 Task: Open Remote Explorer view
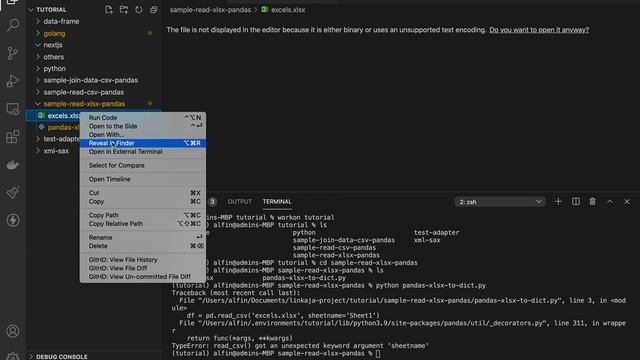tap(13, 109)
